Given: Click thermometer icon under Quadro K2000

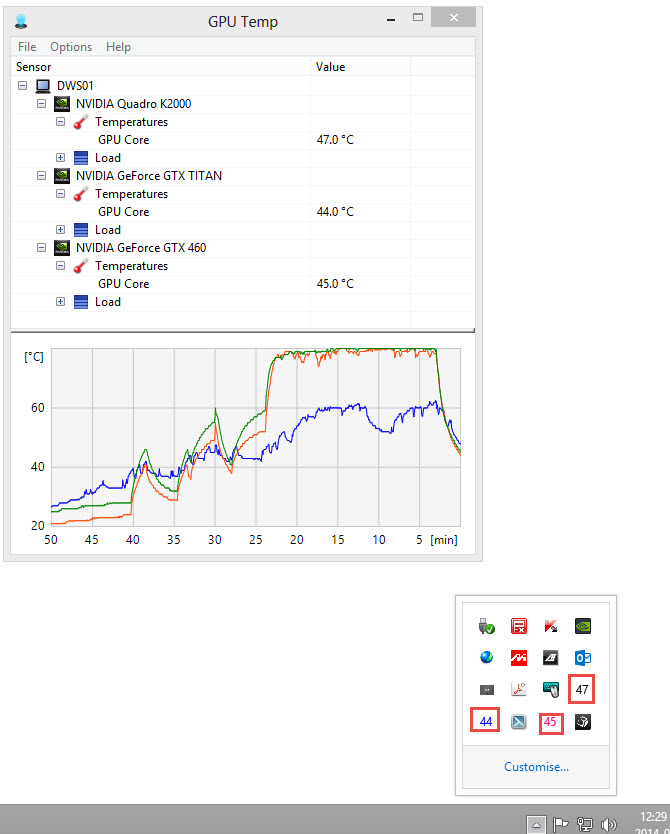Looking at the screenshot, I should coord(81,122).
